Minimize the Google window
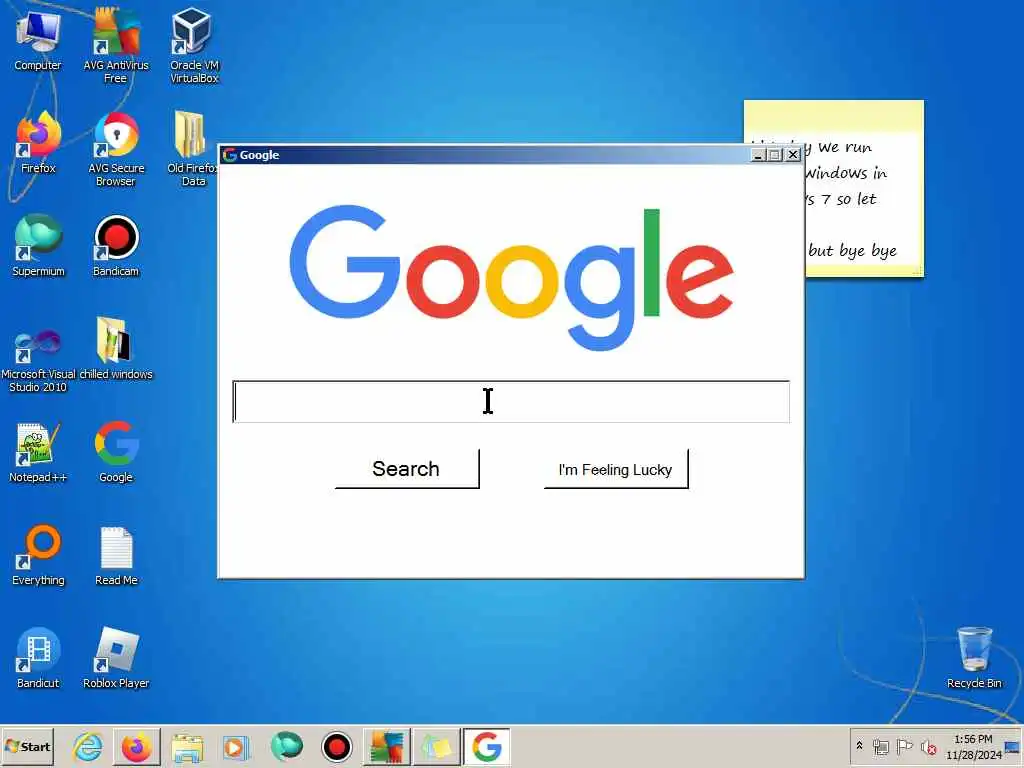 click(x=758, y=155)
